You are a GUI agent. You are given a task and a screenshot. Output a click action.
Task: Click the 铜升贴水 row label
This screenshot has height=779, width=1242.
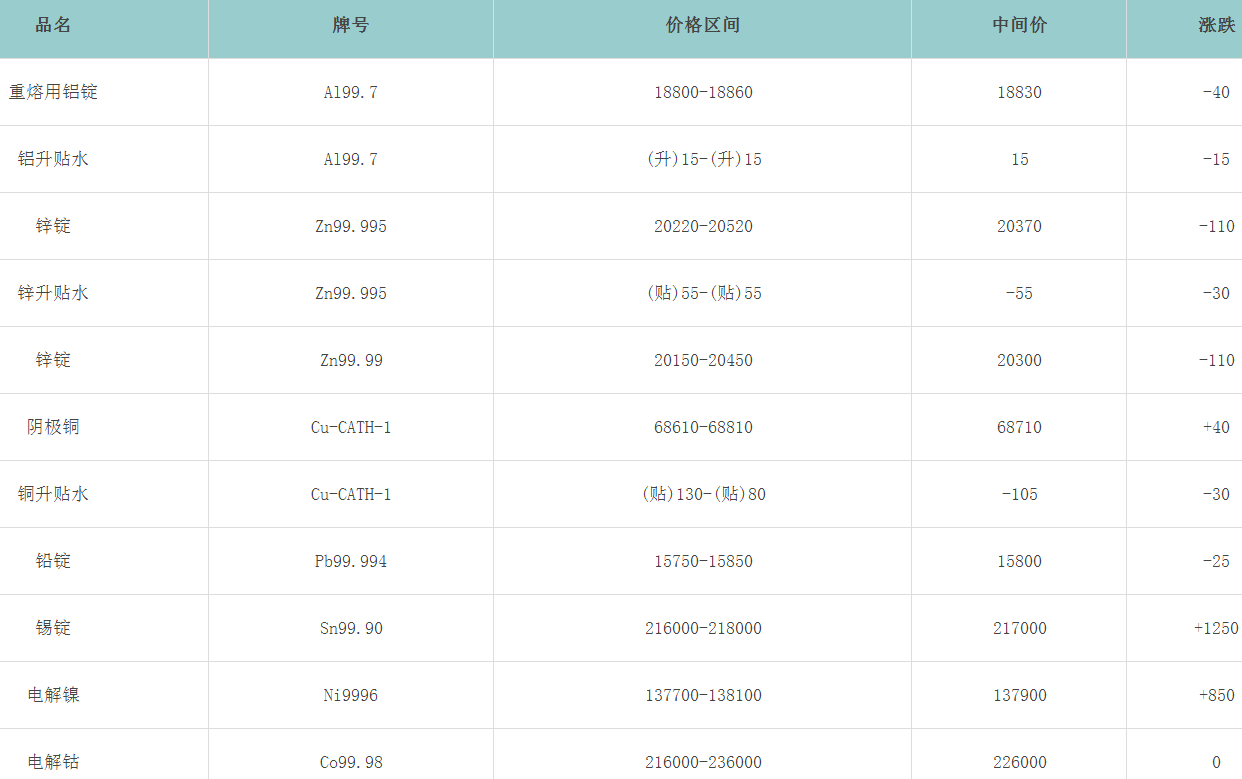[x=53, y=494]
